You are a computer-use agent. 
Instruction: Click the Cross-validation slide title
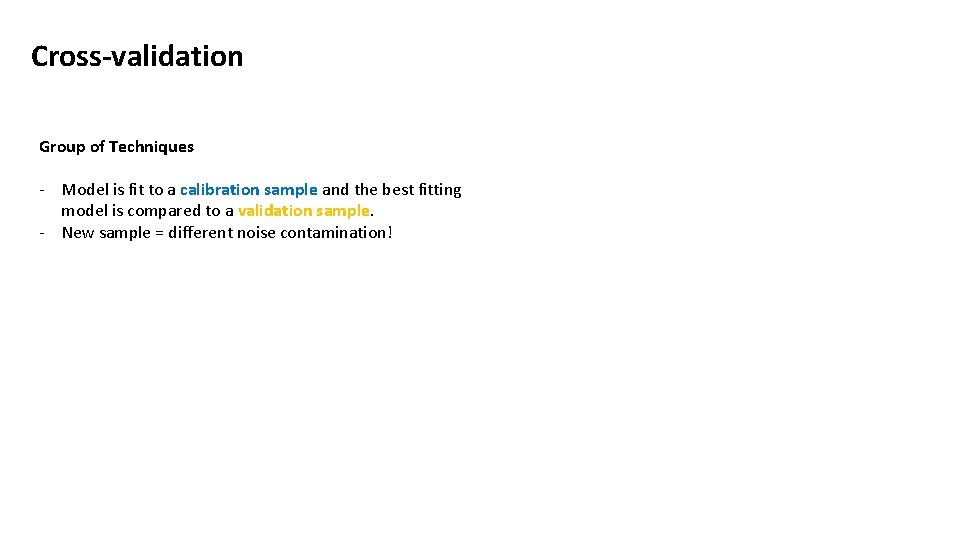[x=137, y=56]
